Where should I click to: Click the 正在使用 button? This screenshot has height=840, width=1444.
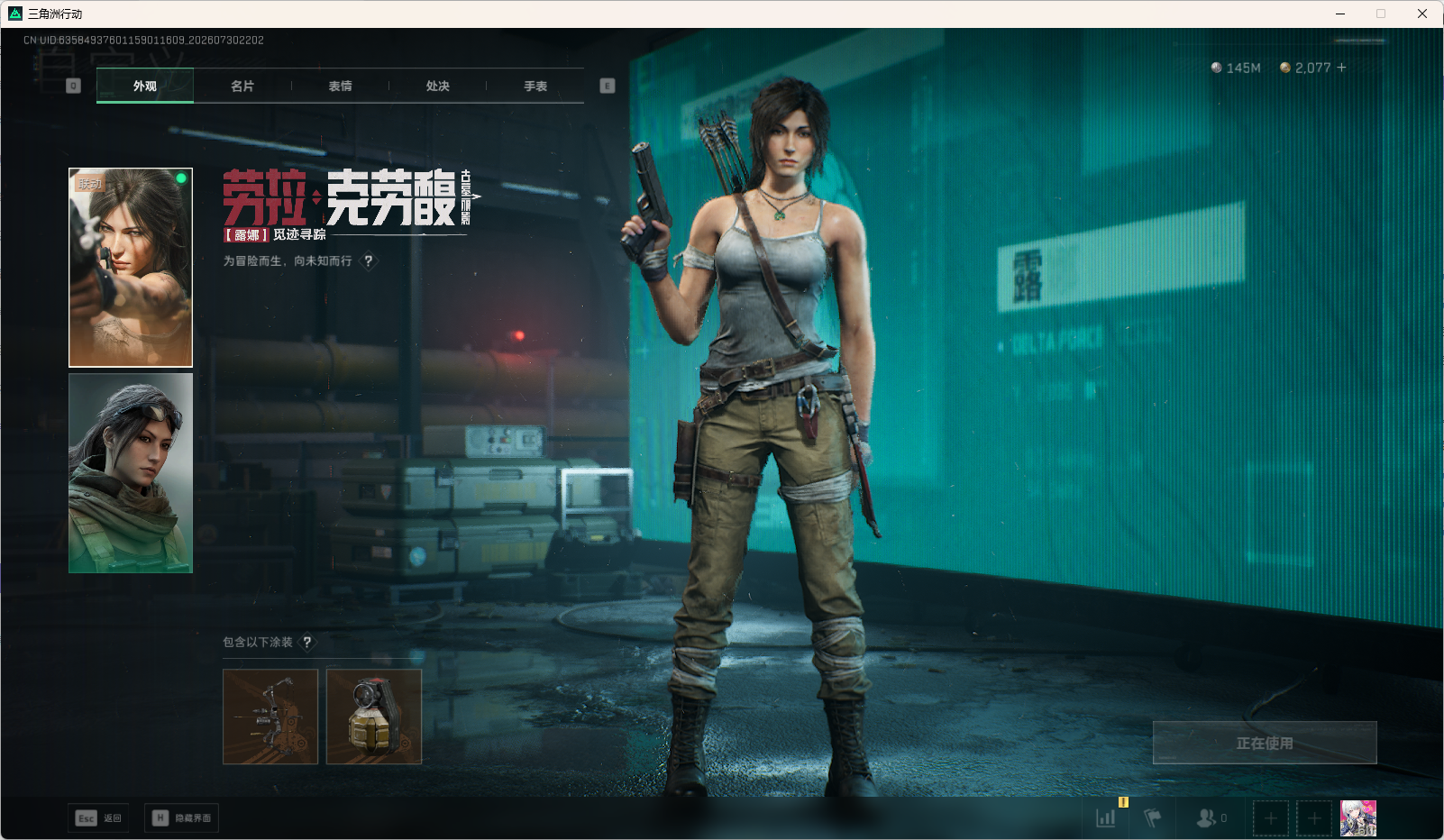point(1265,743)
